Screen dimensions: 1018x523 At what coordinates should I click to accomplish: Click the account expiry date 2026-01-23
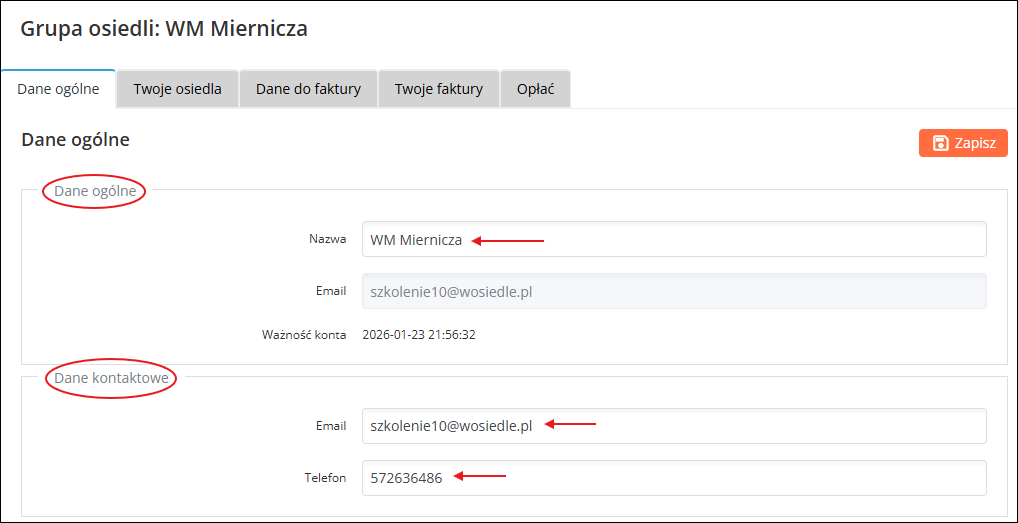click(x=419, y=335)
